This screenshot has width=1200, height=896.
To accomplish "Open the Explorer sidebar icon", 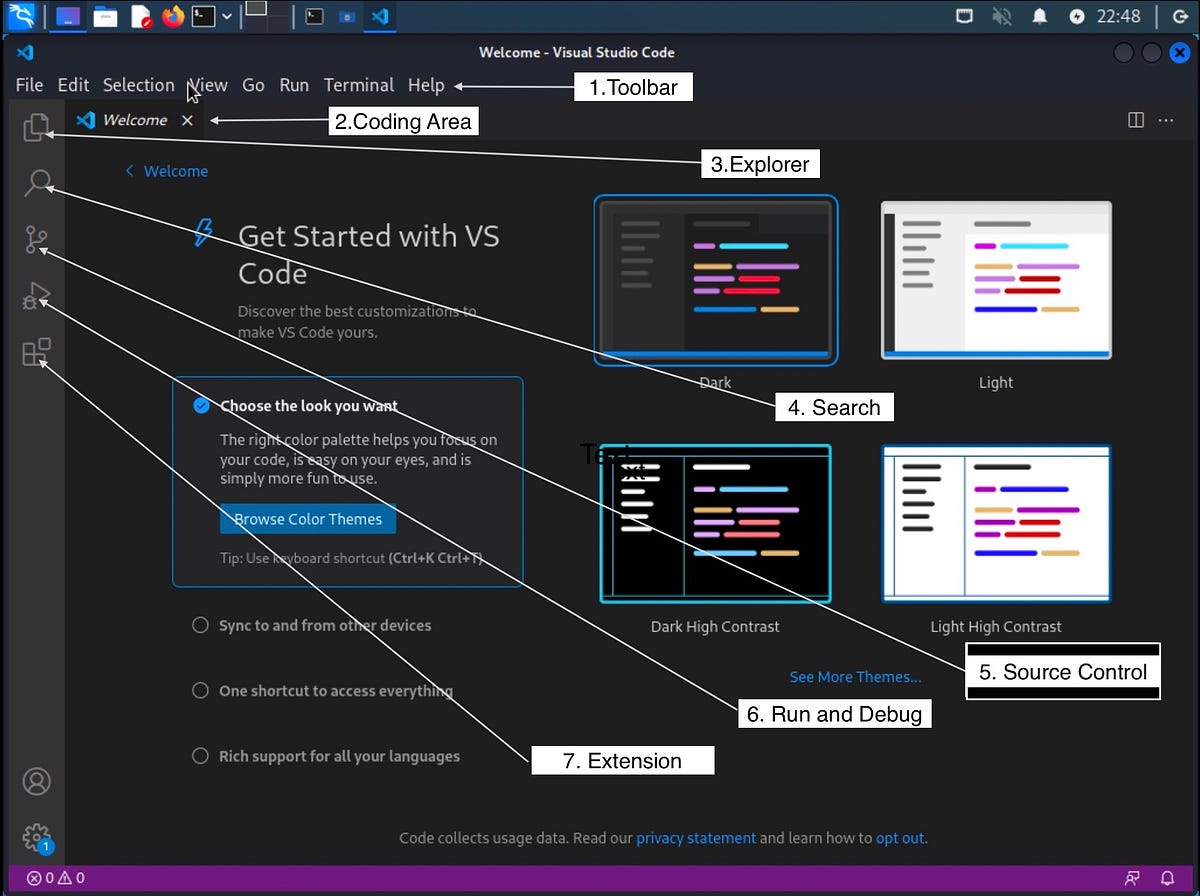I will point(36,127).
